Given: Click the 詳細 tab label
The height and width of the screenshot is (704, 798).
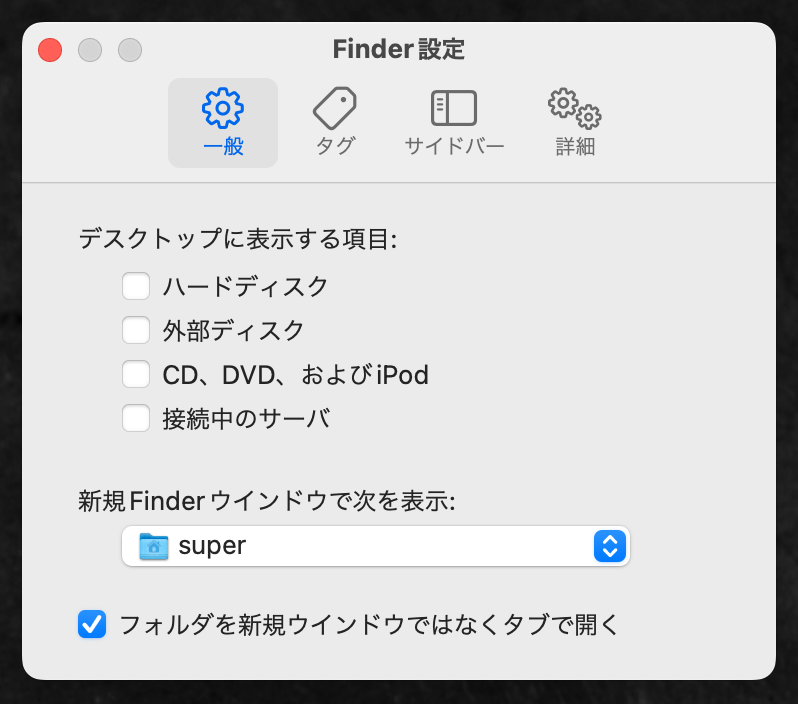Looking at the screenshot, I should tap(575, 146).
